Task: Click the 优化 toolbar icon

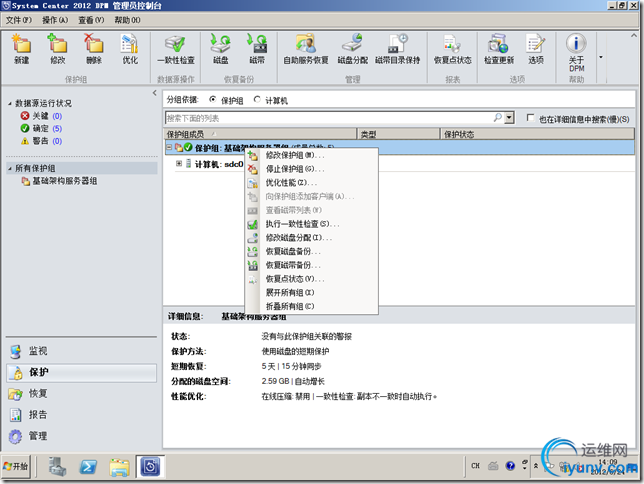Action: click(130, 49)
